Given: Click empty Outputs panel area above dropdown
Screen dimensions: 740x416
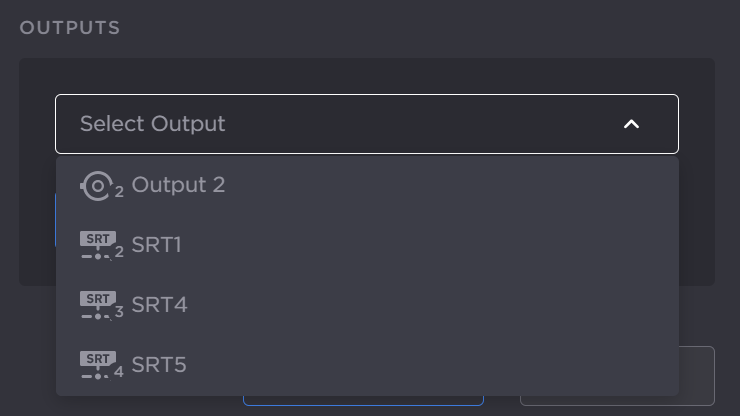Looking at the screenshot, I should coord(366,76).
